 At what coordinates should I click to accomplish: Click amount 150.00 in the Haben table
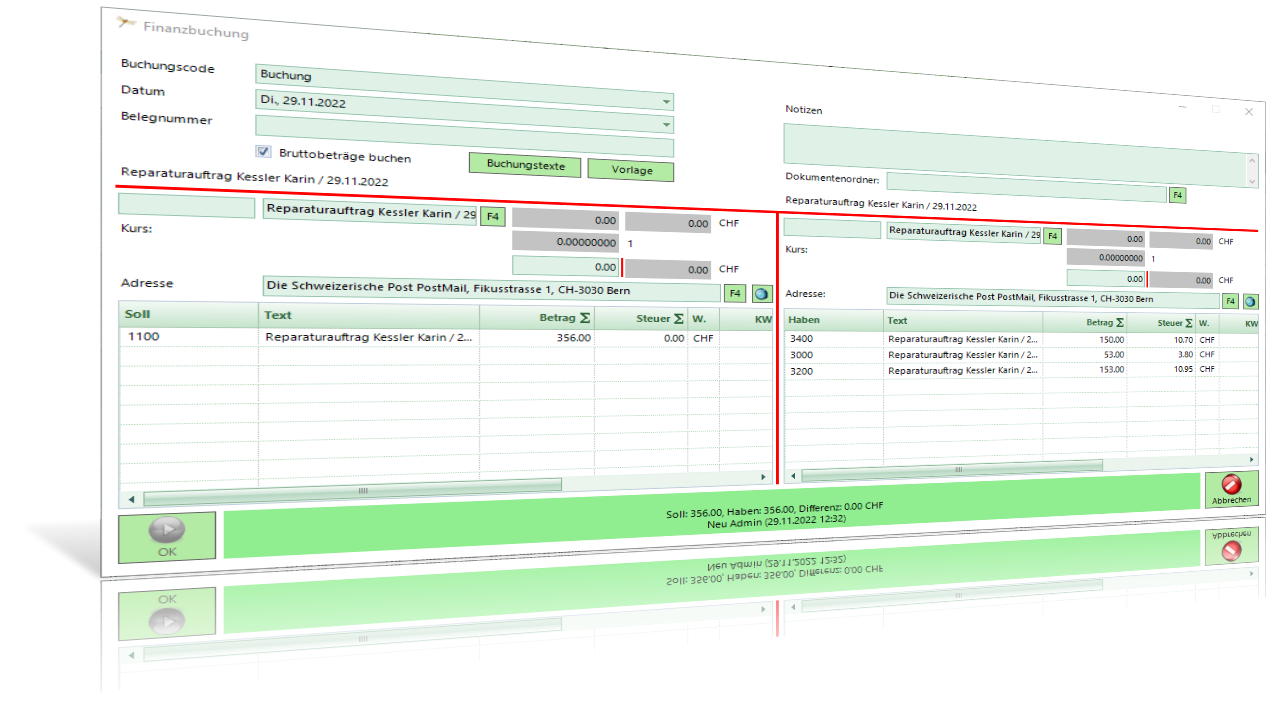(x=1112, y=339)
